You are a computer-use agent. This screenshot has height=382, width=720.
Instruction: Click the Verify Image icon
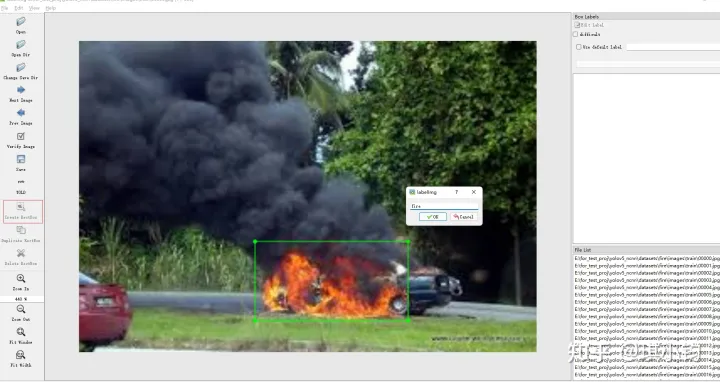click(21, 136)
